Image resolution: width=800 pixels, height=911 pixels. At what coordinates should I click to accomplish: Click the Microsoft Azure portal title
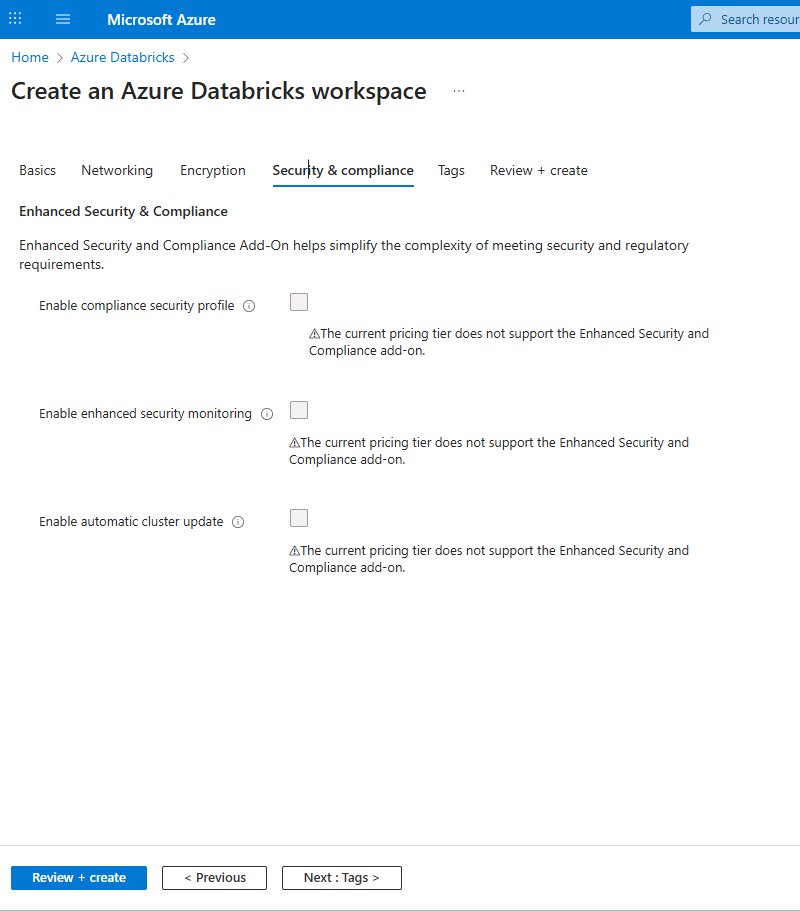coord(162,20)
